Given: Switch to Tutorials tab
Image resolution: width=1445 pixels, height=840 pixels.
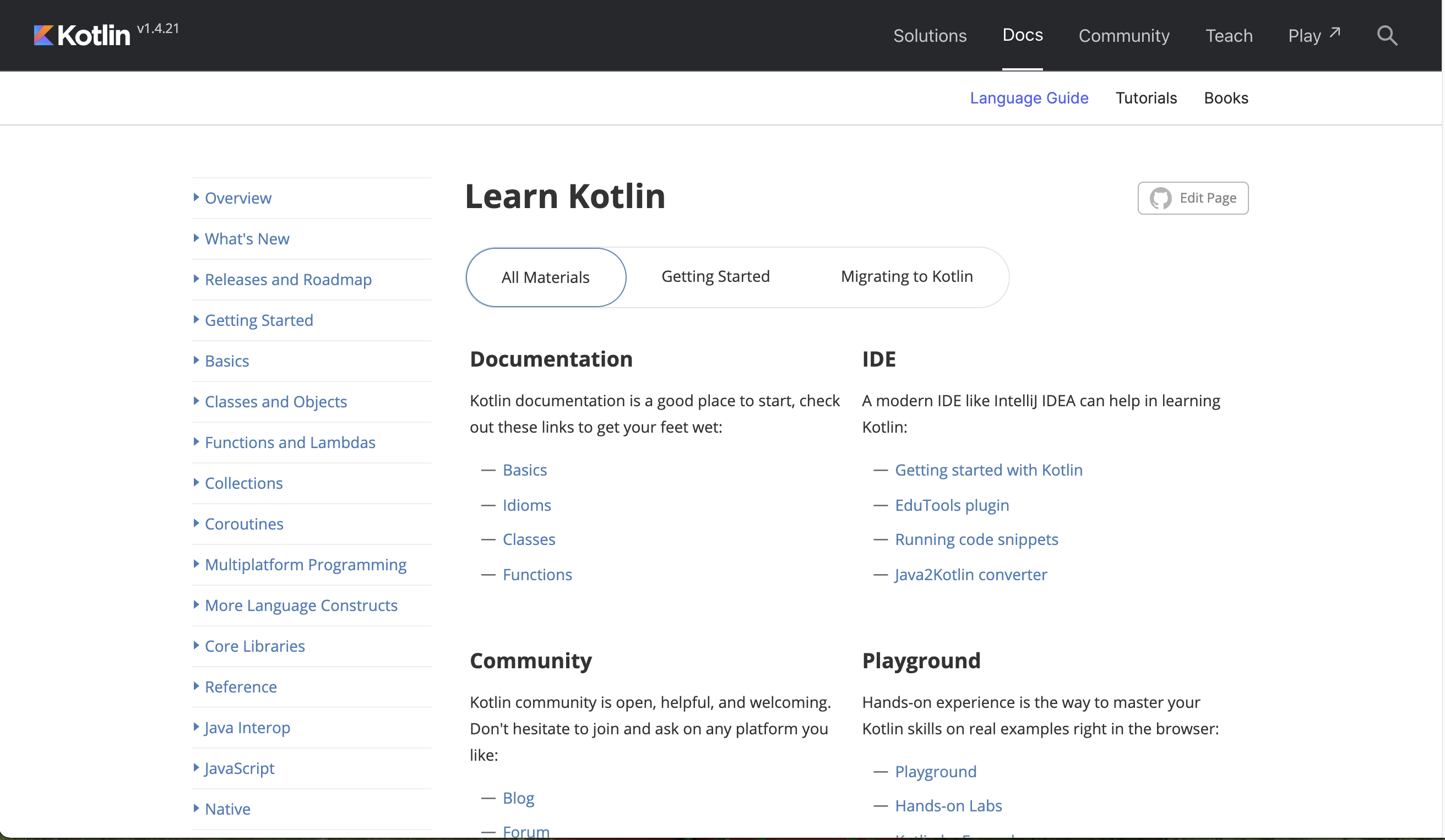Looking at the screenshot, I should point(1145,98).
